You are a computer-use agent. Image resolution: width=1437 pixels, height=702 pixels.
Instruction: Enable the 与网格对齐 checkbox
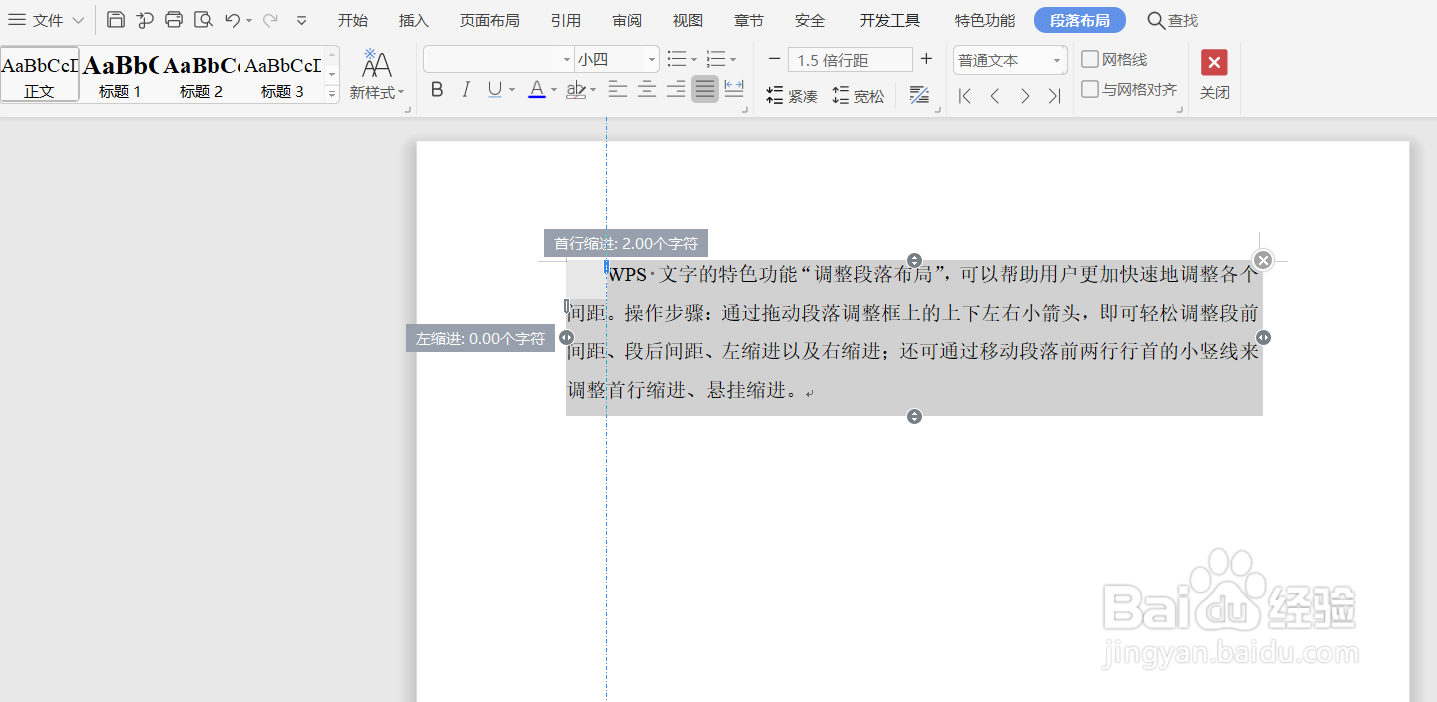[1090, 89]
